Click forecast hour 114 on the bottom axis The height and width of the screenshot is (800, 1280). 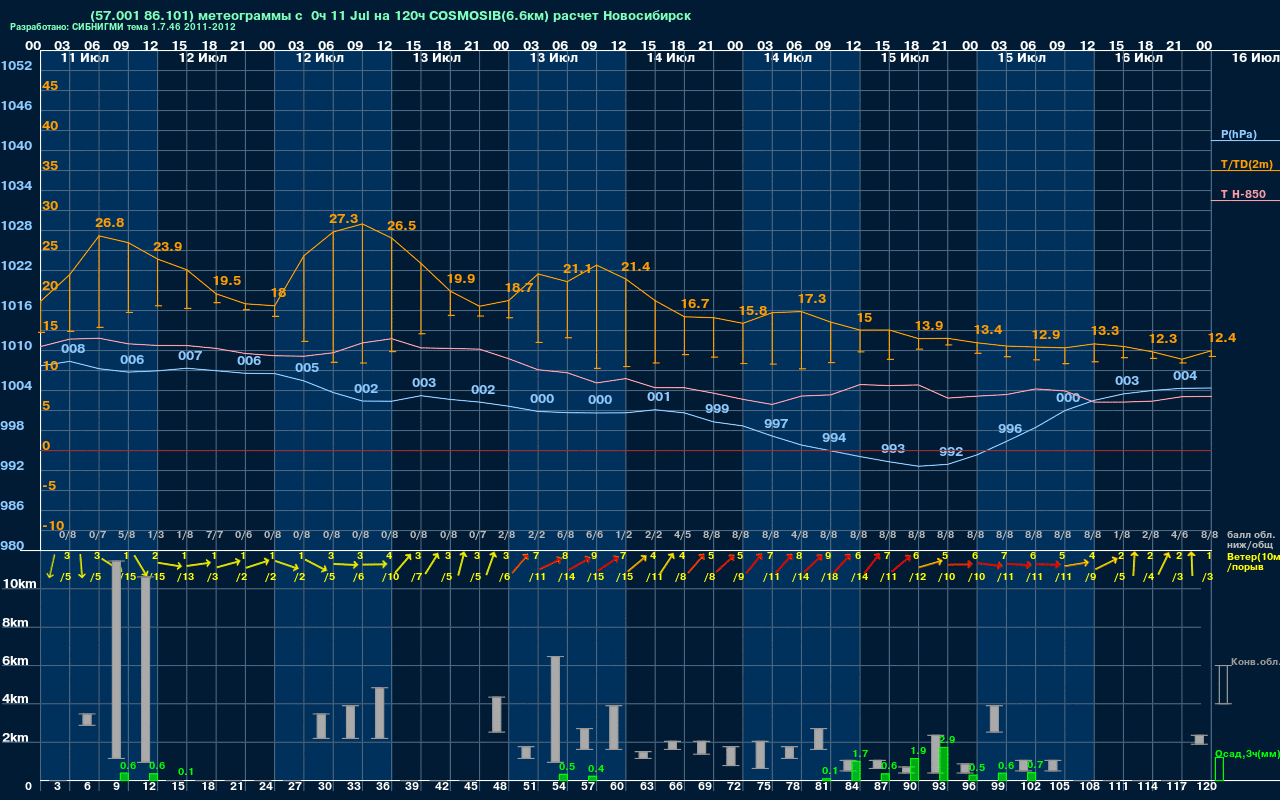point(1148,787)
